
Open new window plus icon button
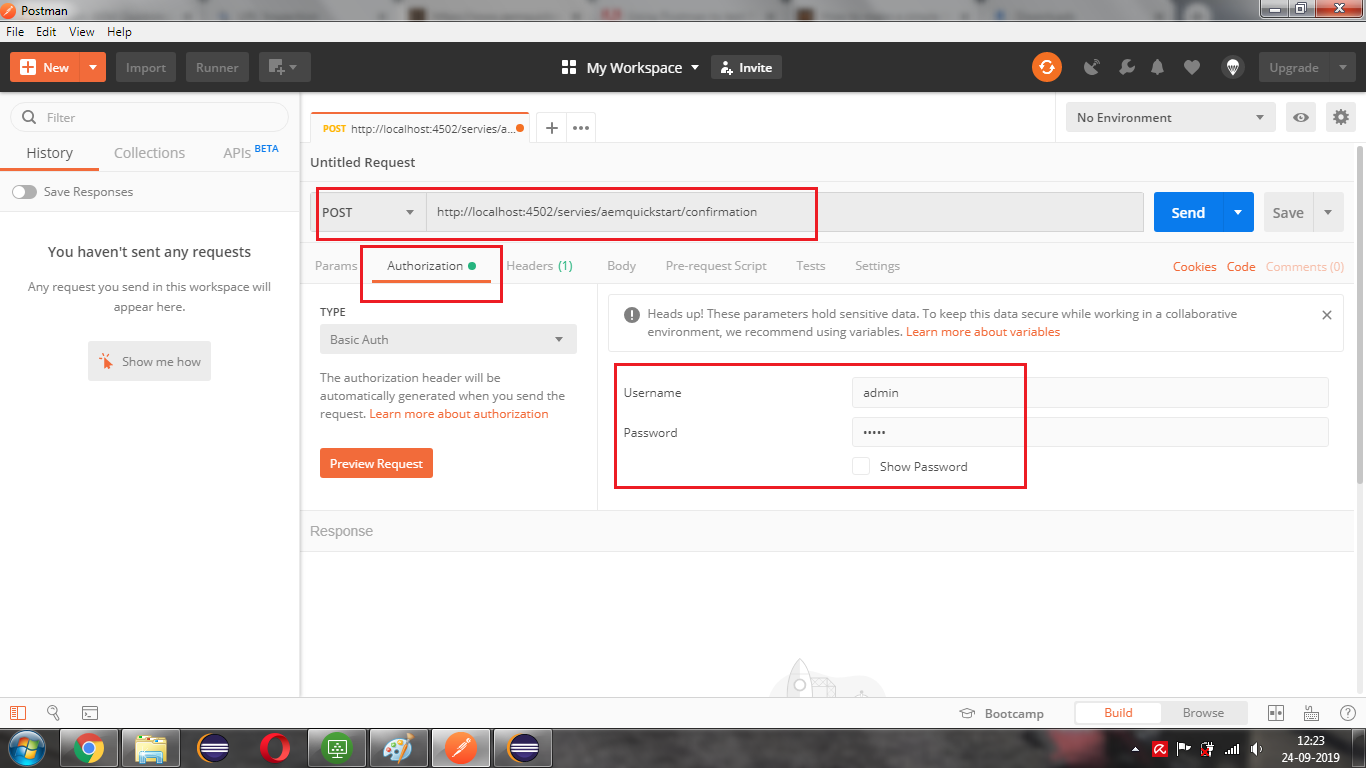285,67
